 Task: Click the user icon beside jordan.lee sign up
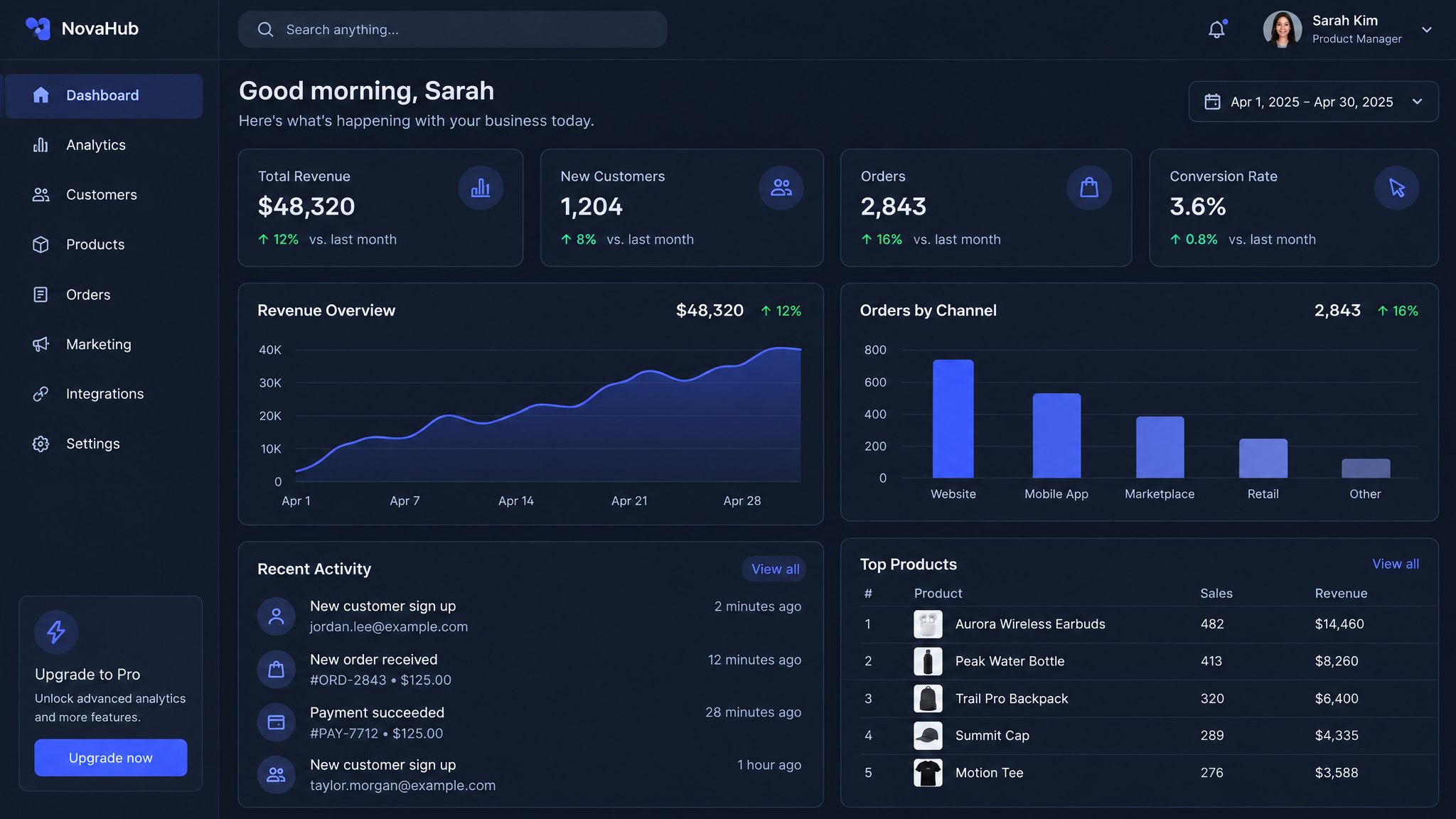[x=276, y=616]
